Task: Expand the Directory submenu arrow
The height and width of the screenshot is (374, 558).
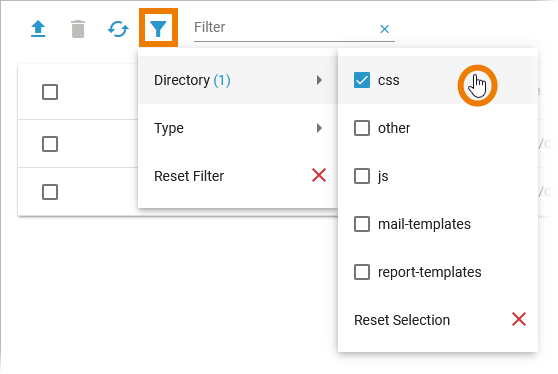Action: click(319, 80)
